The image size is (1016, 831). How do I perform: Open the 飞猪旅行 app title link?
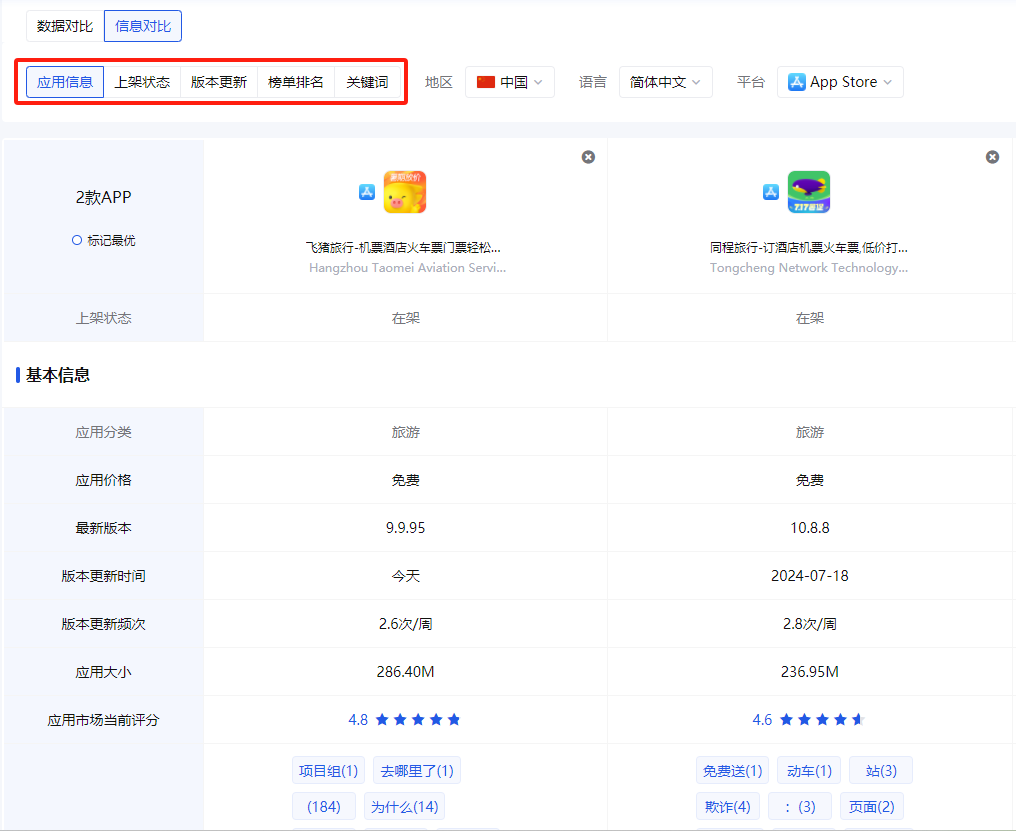(x=403, y=247)
